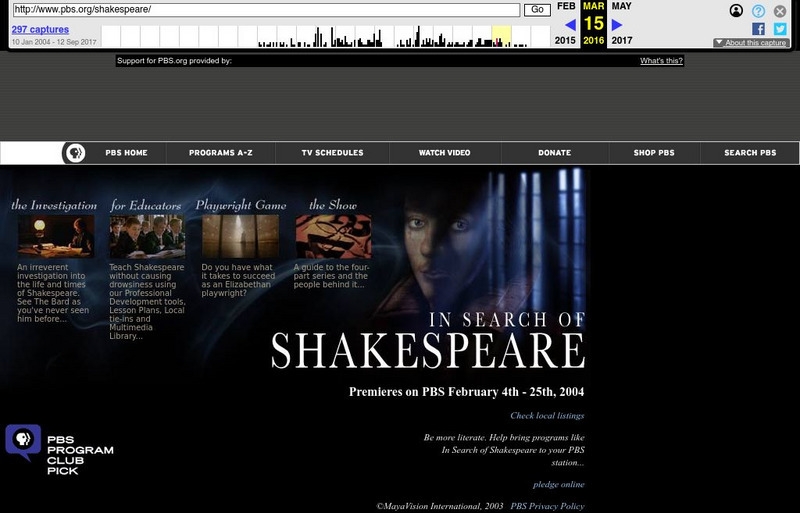
Task: Click the In Search of Shakespeare title graphic
Action: [428, 340]
